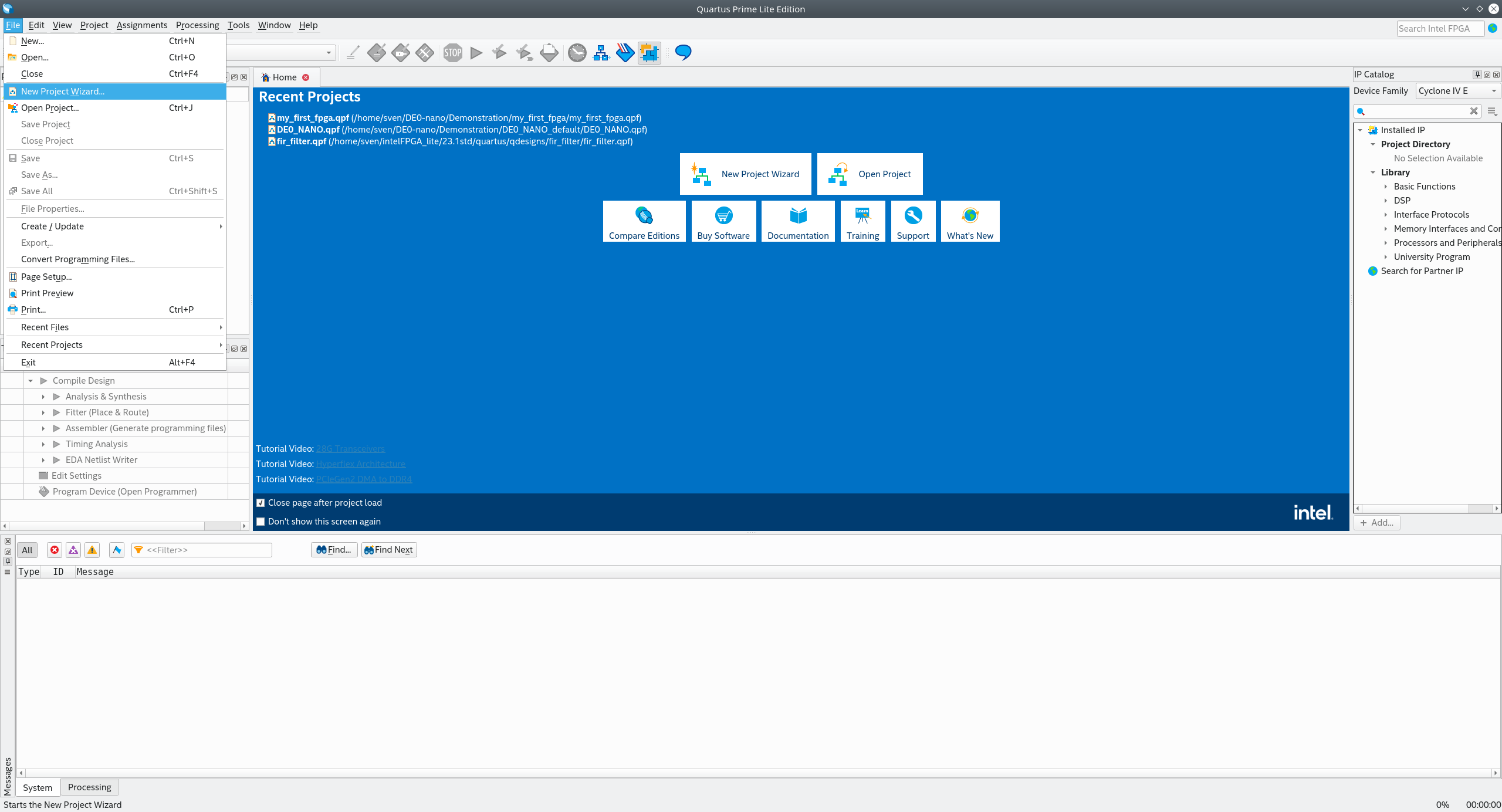Click the Buy Software cart tile

coord(723,221)
